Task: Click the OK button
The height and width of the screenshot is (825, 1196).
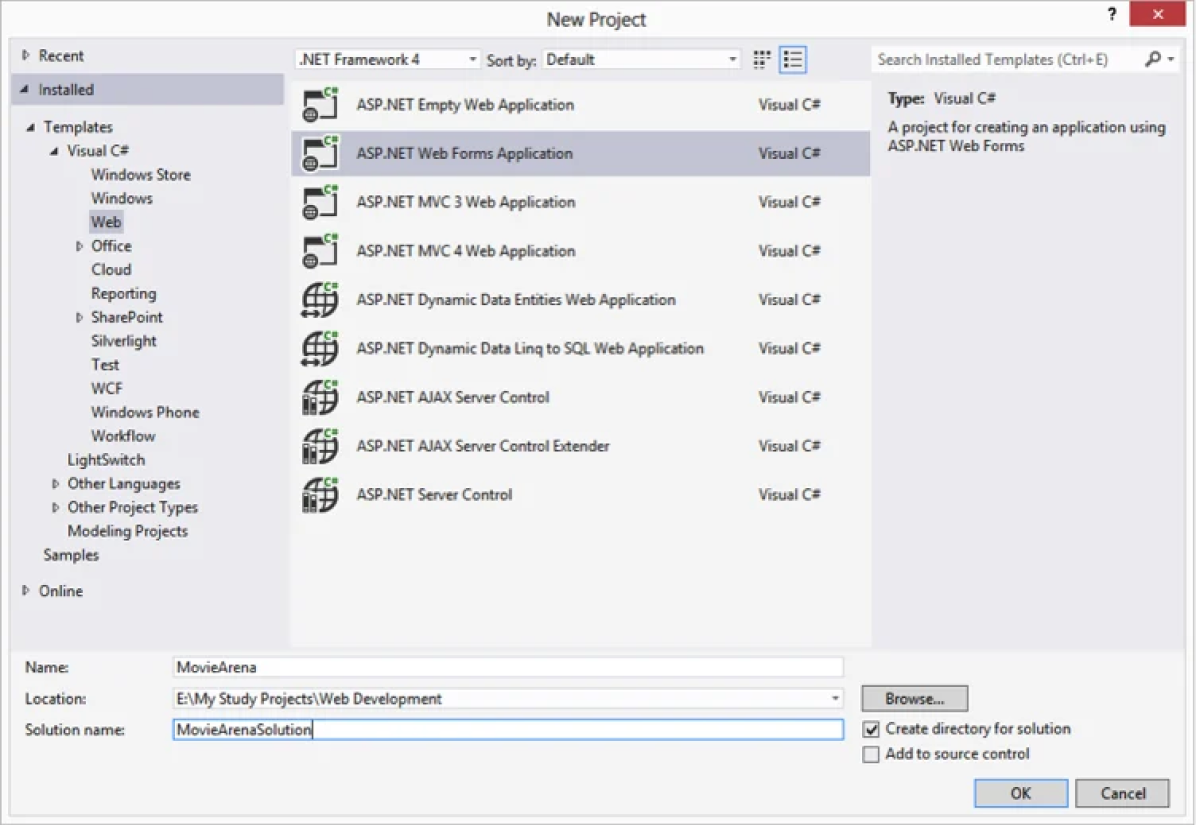Action: click(1021, 793)
